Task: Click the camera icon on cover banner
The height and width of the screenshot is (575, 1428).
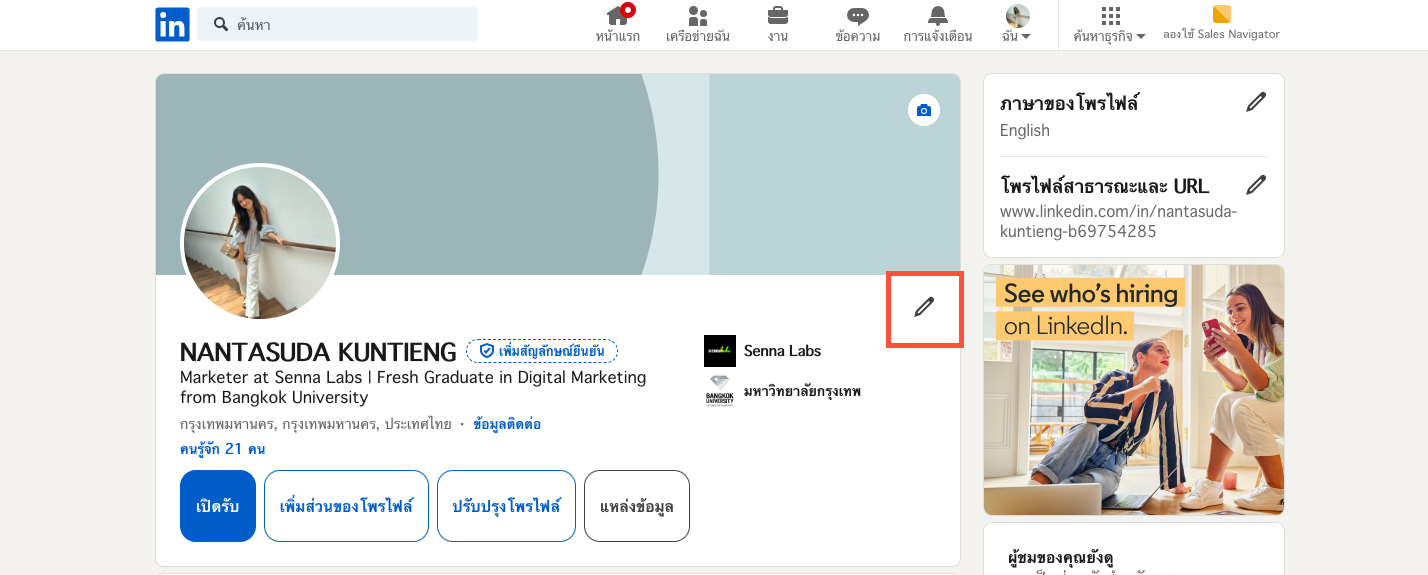Action: (923, 110)
